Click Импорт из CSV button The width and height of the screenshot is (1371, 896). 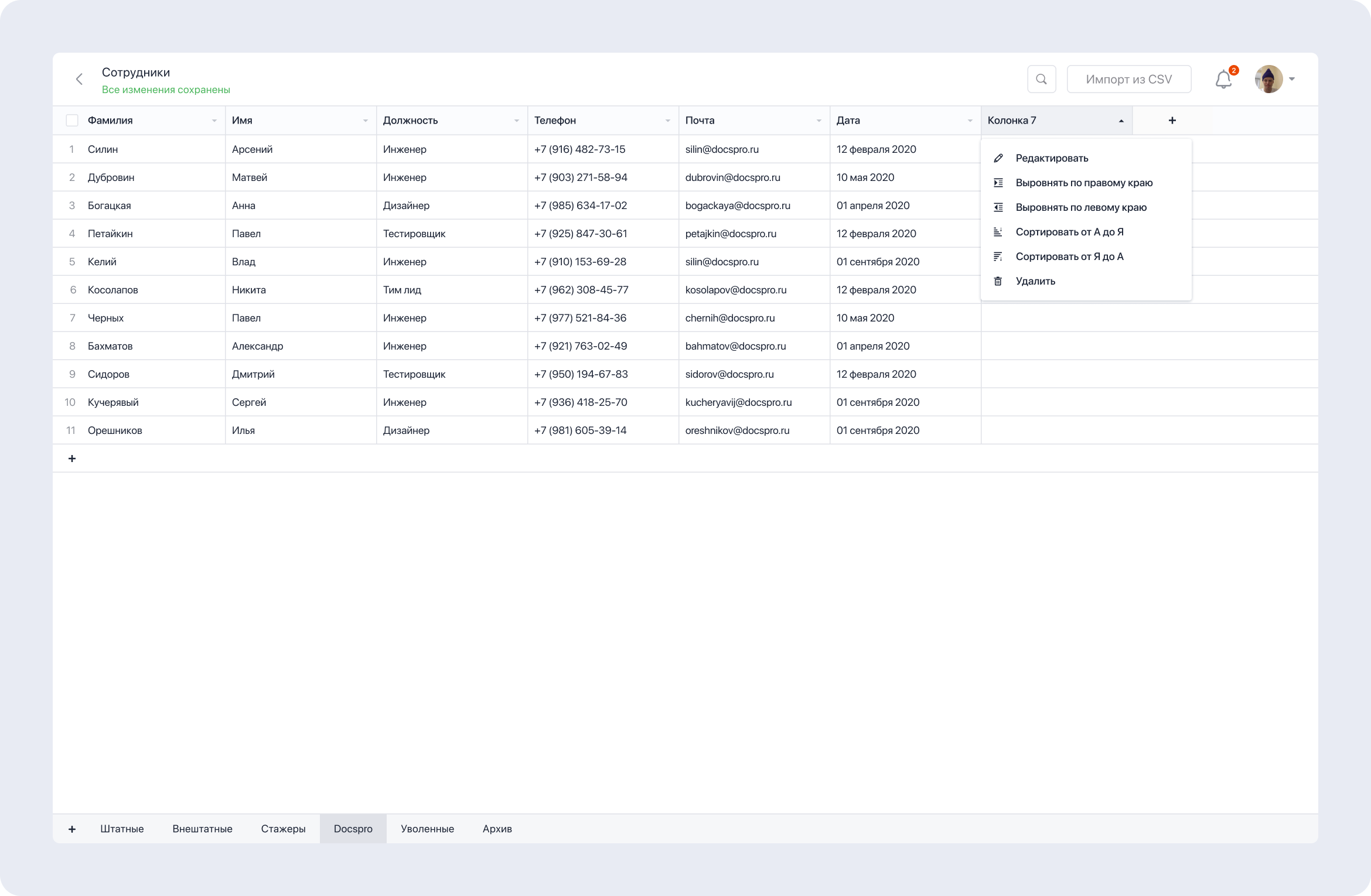pos(1128,79)
